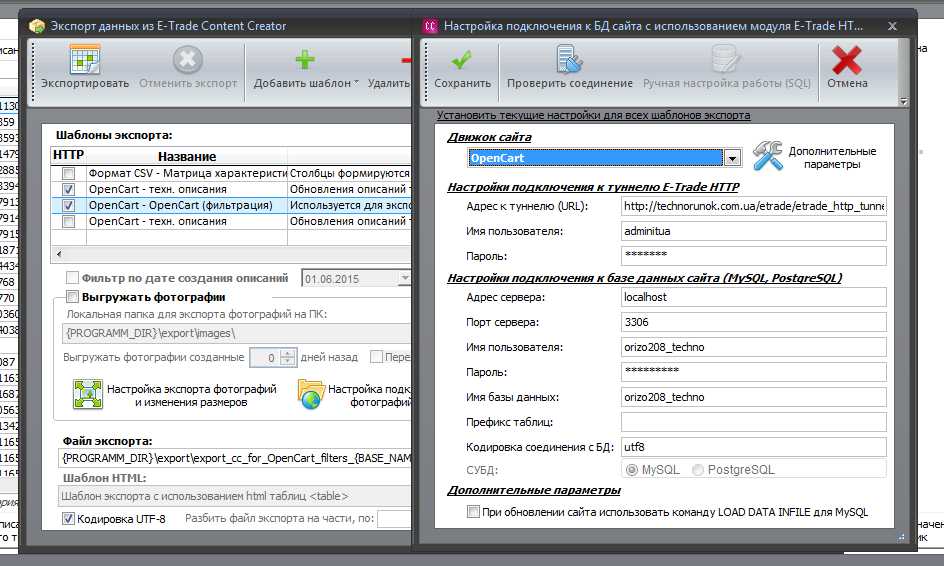Click Столбцы формируются description cell

pyautogui.click(x=349, y=173)
